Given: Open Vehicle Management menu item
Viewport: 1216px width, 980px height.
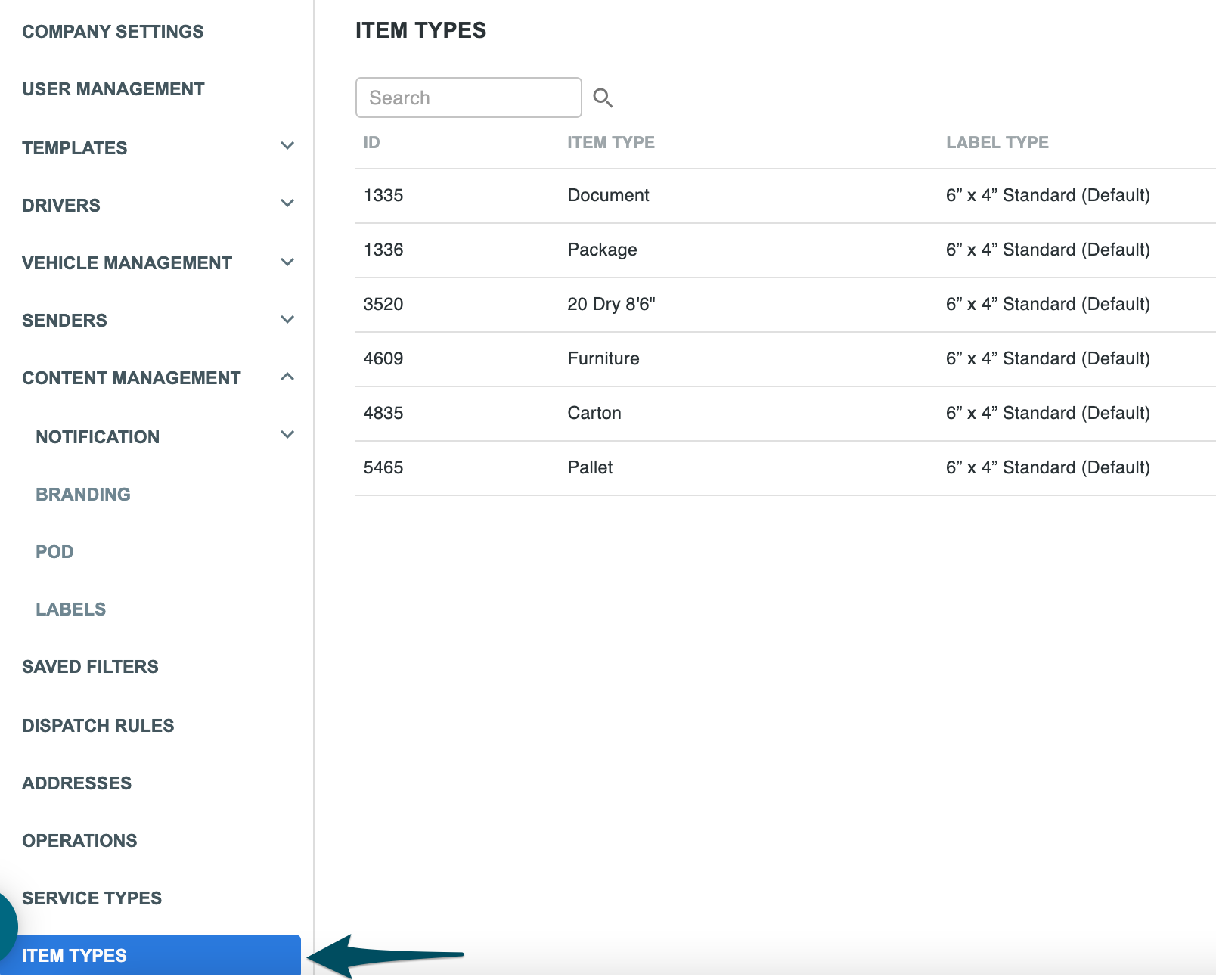Looking at the screenshot, I should coord(127,263).
